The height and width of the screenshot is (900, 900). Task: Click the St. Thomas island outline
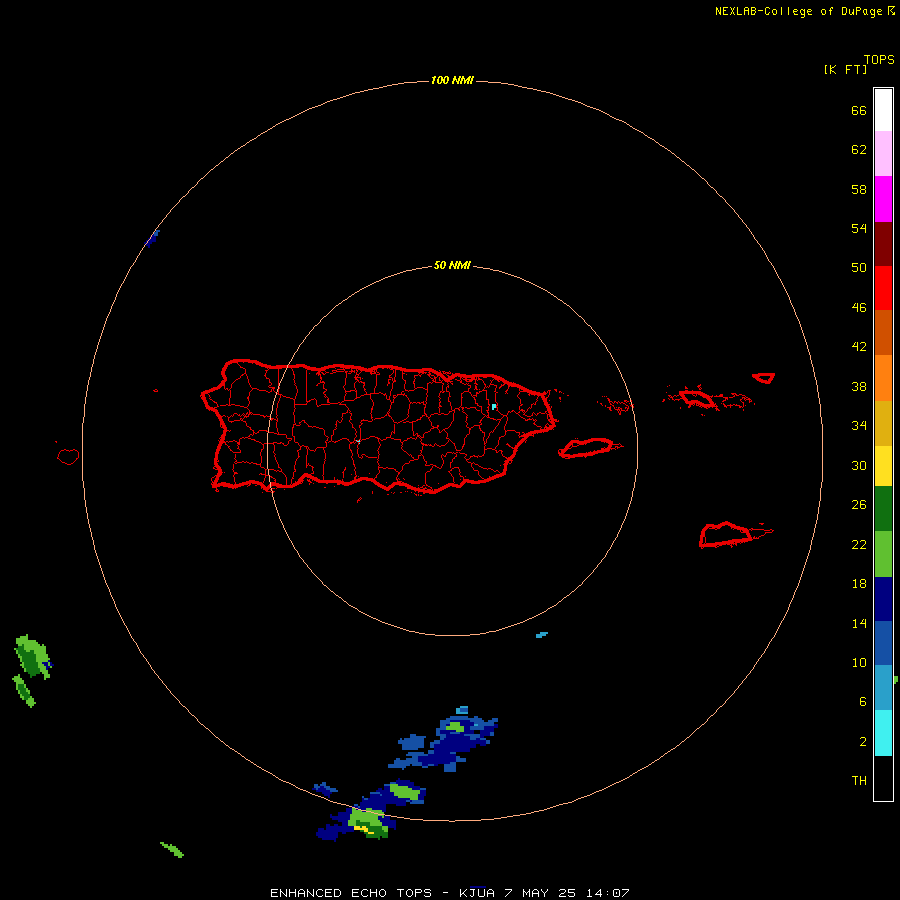tap(697, 398)
